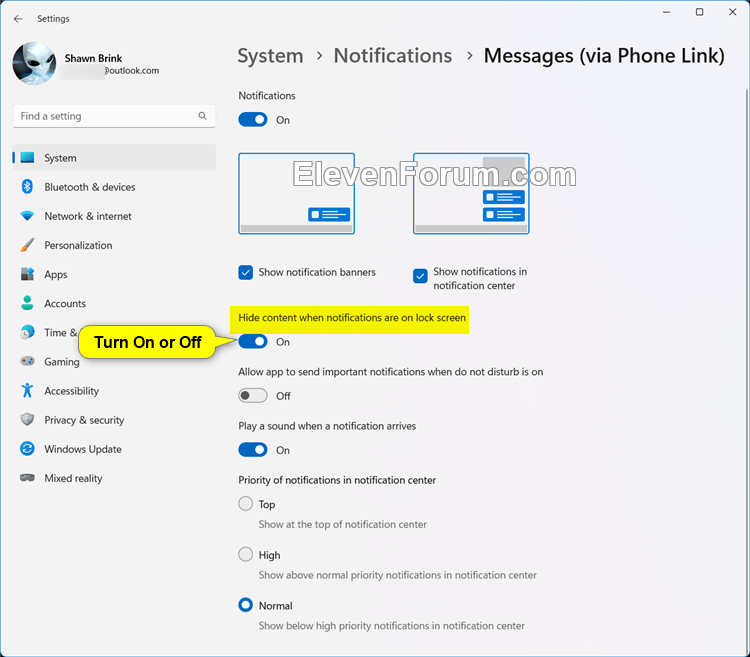Click the Gaming controller icon

27,361
